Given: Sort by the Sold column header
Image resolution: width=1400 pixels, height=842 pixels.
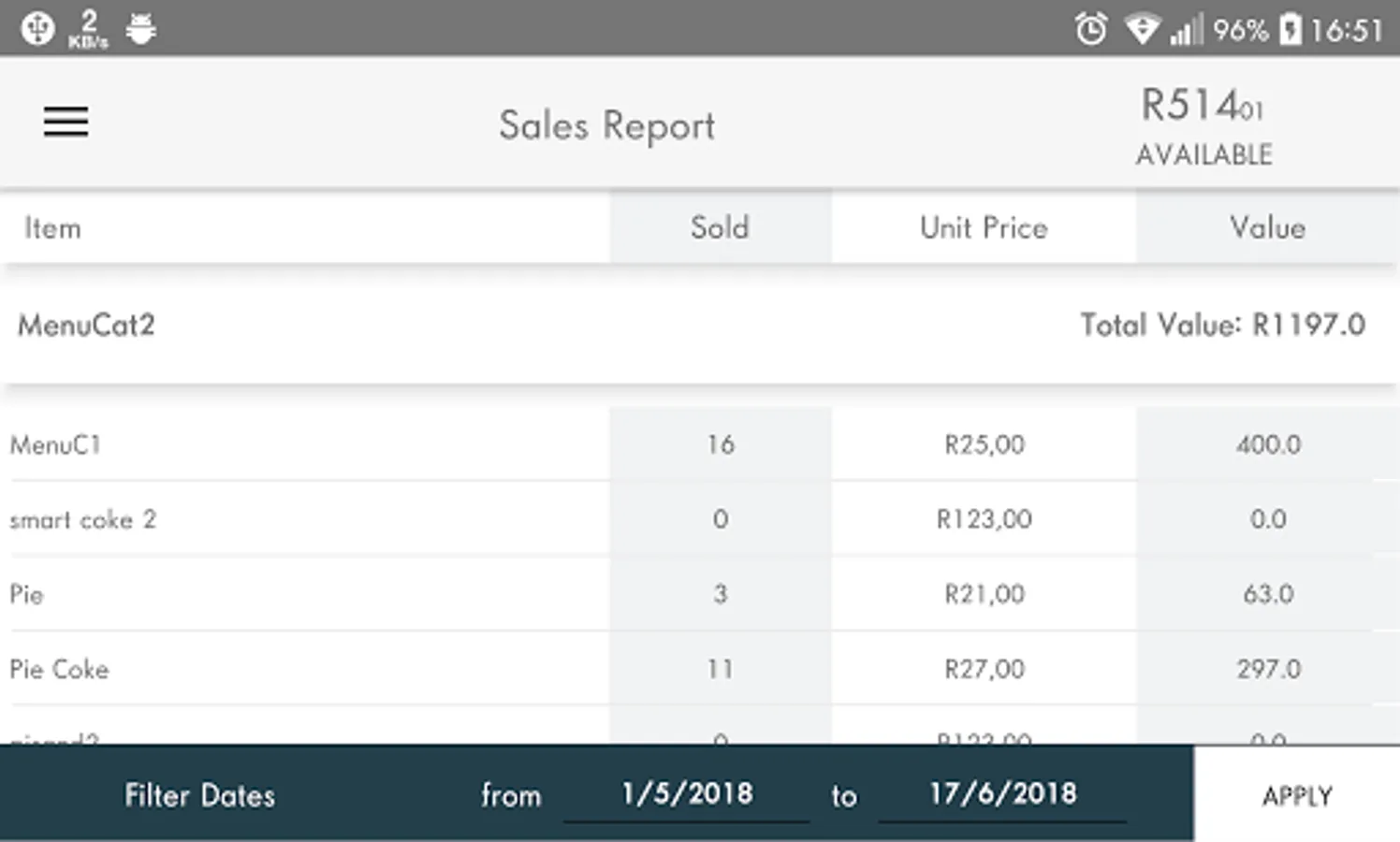Looking at the screenshot, I should coord(720,227).
